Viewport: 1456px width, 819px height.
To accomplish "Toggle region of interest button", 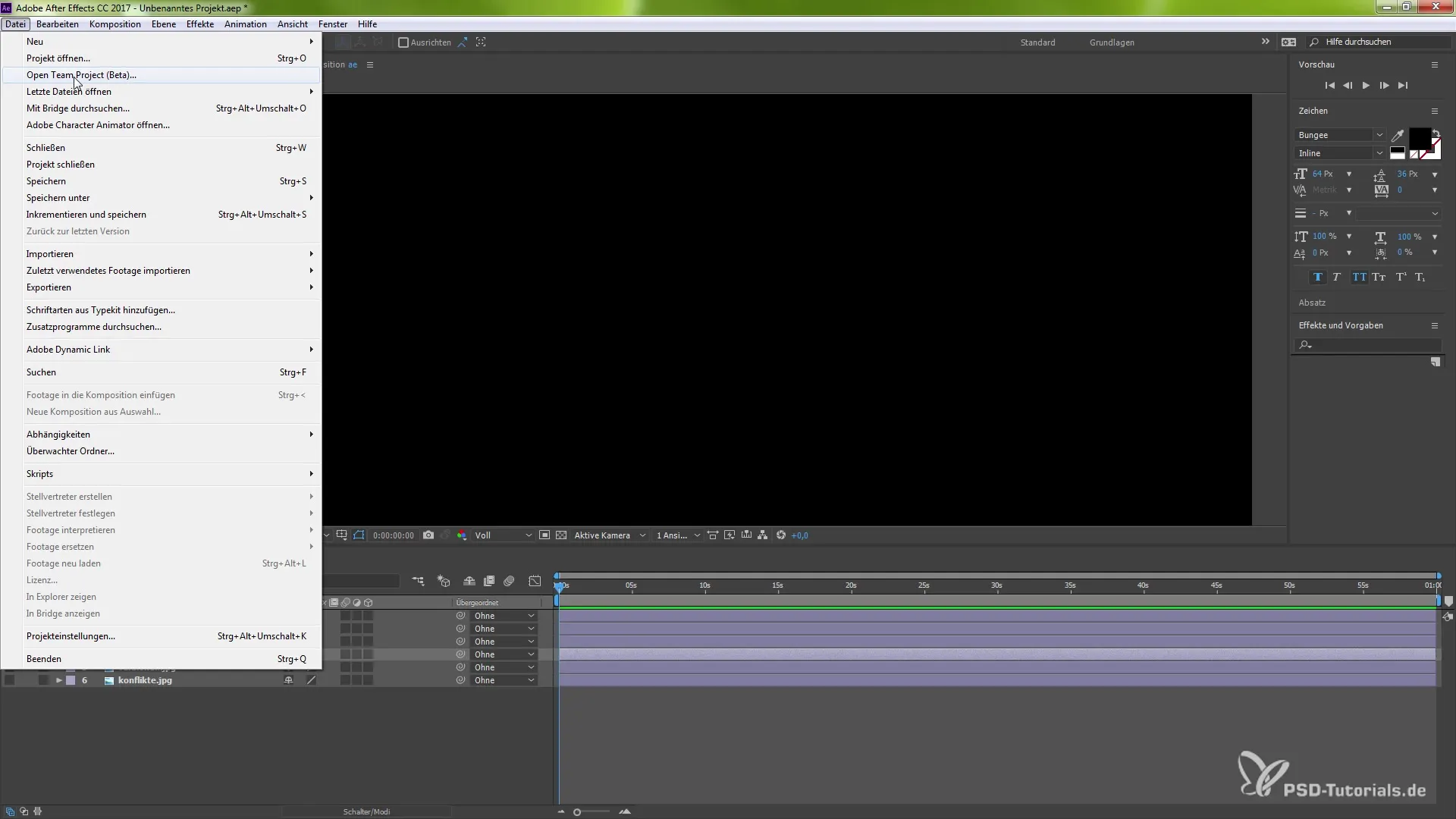I will (x=544, y=535).
